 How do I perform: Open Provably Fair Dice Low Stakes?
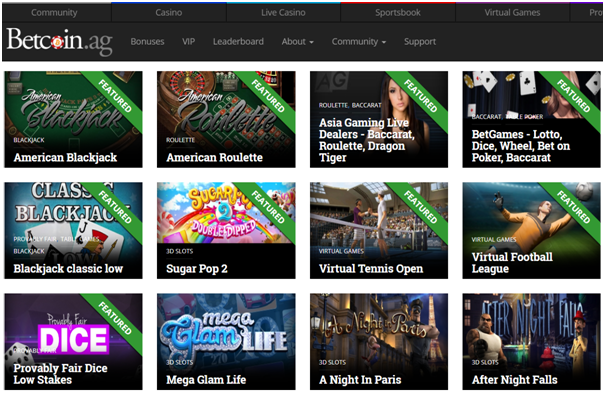click(73, 342)
